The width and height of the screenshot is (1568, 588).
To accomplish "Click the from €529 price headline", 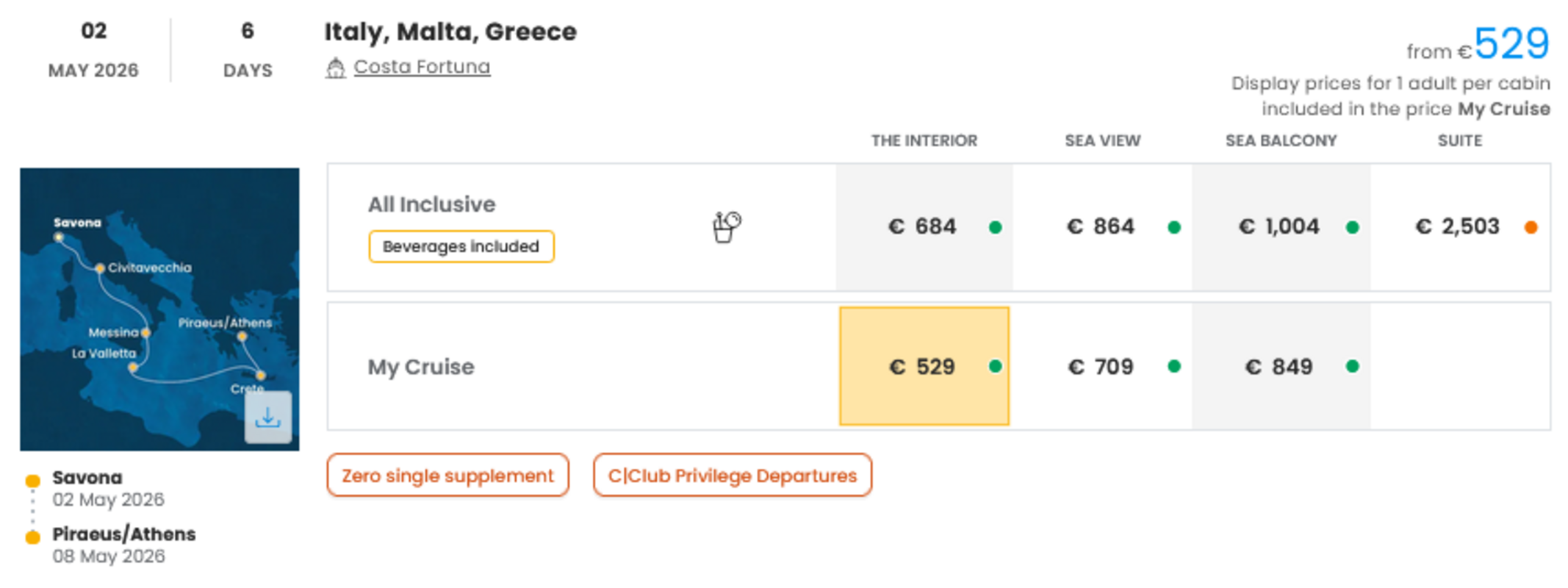I will (1478, 45).
